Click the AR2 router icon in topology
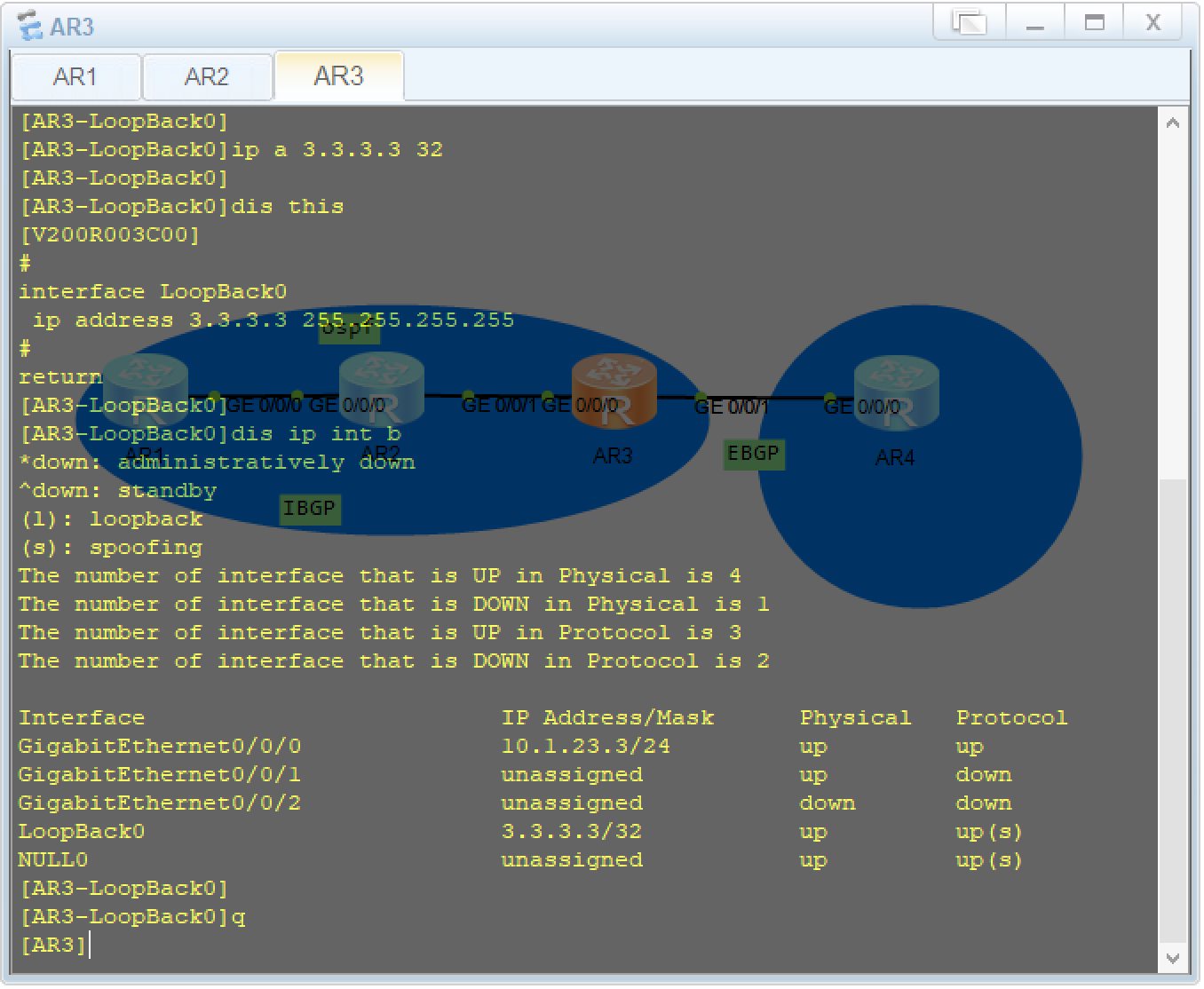This screenshot has width=1204, height=989. pyautogui.click(x=382, y=389)
